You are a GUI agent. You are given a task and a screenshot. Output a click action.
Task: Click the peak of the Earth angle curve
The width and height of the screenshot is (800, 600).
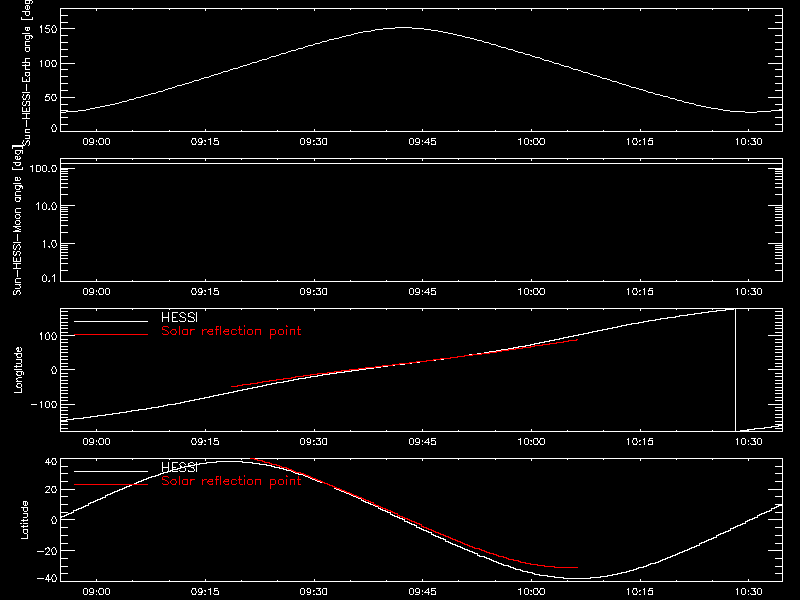(x=403, y=28)
